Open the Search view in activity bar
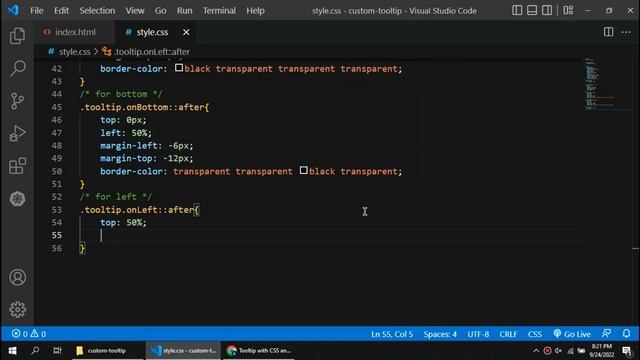The height and width of the screenshot is (360, 640). [x=17, y=68]
